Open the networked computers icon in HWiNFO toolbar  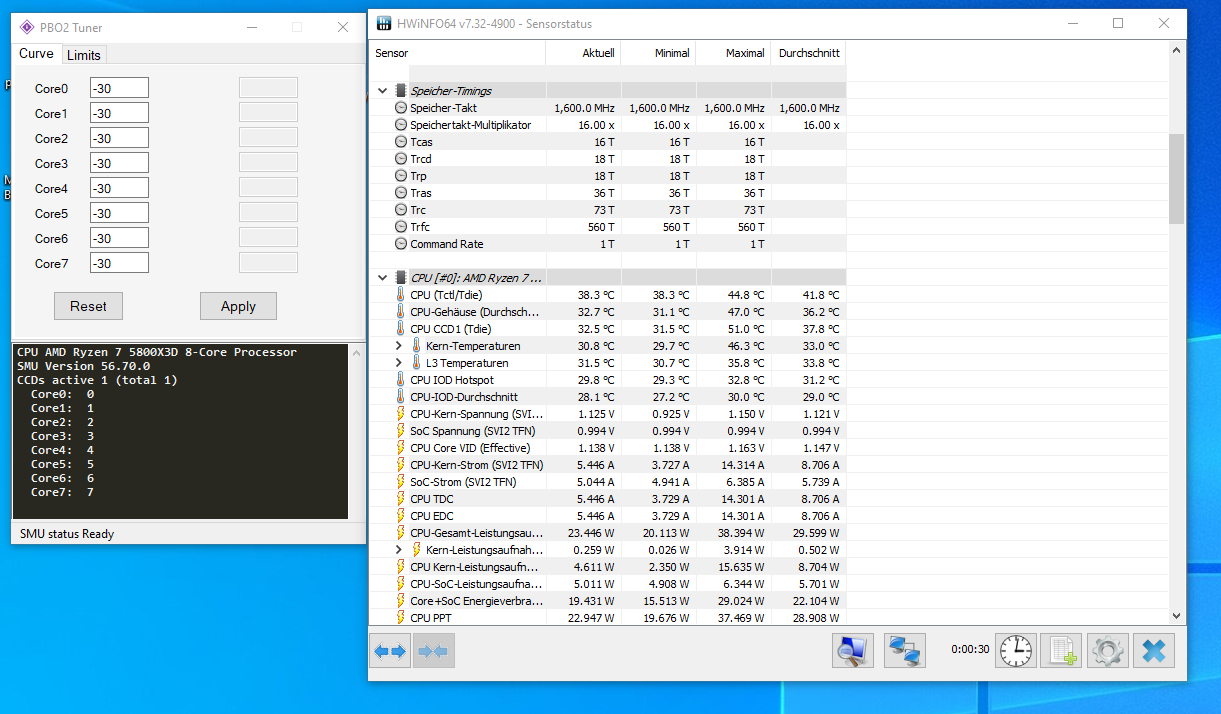click(905, 651)
